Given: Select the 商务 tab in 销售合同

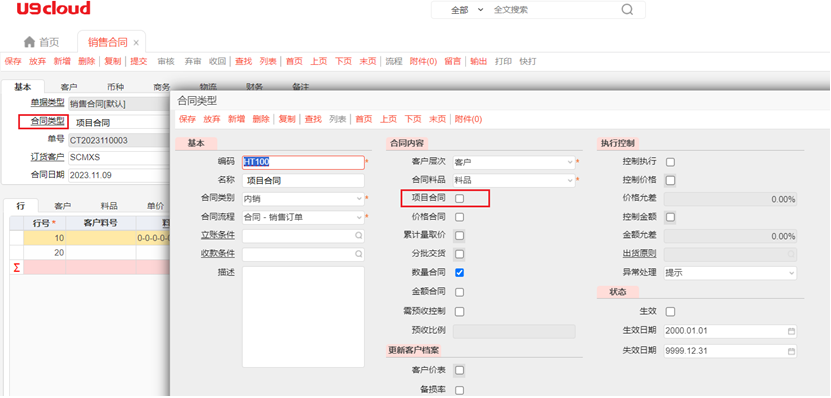Looking at the screenshot, I should pos(162,87).
